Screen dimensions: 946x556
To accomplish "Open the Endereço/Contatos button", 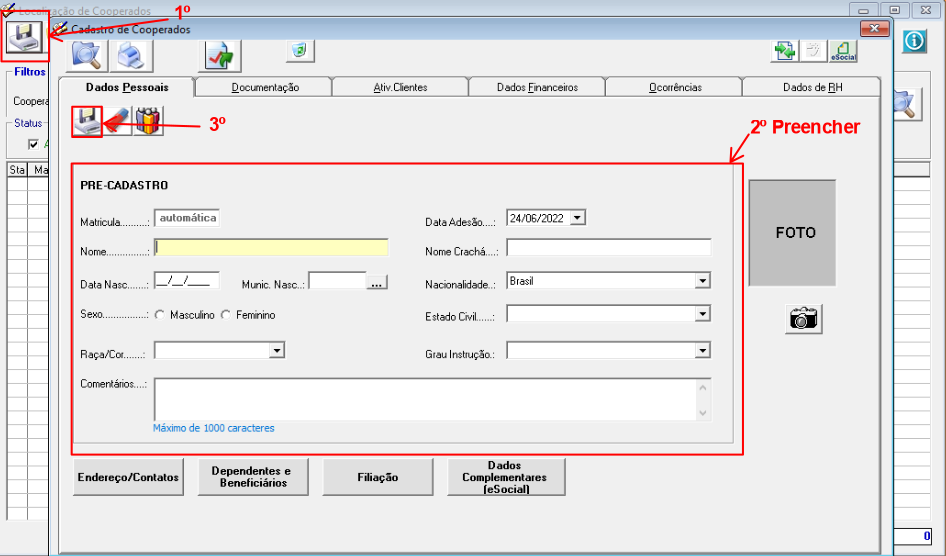I will [x=128, y=477].
